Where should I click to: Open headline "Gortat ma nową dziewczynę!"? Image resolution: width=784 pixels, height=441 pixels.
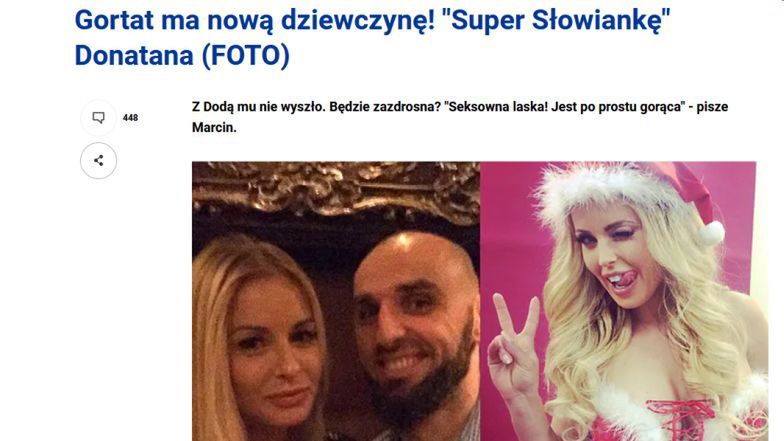[x=254, y=21]
